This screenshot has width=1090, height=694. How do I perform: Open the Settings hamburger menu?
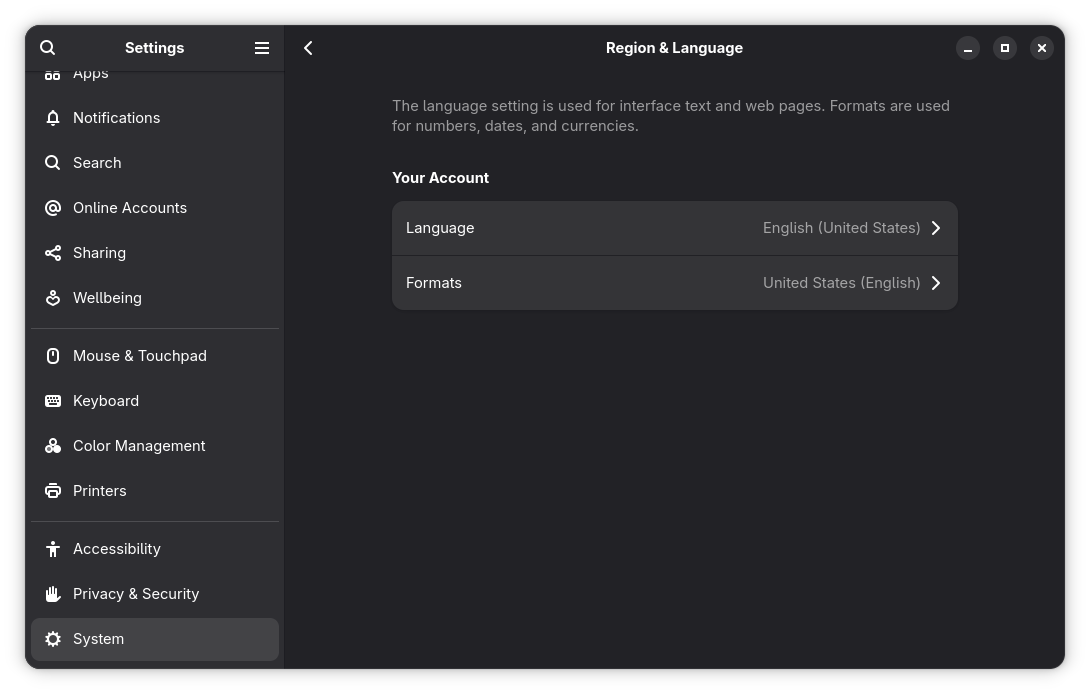(x=261, y=48)
